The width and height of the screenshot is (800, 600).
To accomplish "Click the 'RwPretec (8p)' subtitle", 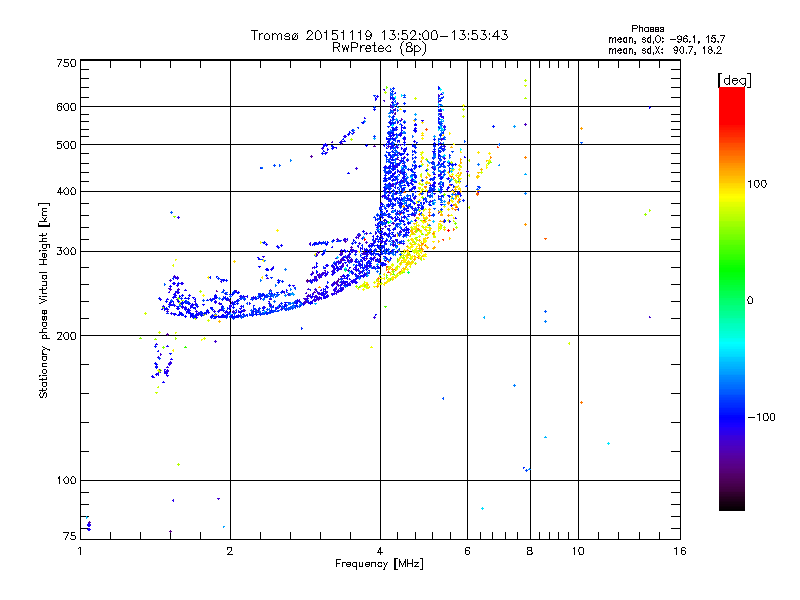I will pyautogui.click(x=379, y=48).
